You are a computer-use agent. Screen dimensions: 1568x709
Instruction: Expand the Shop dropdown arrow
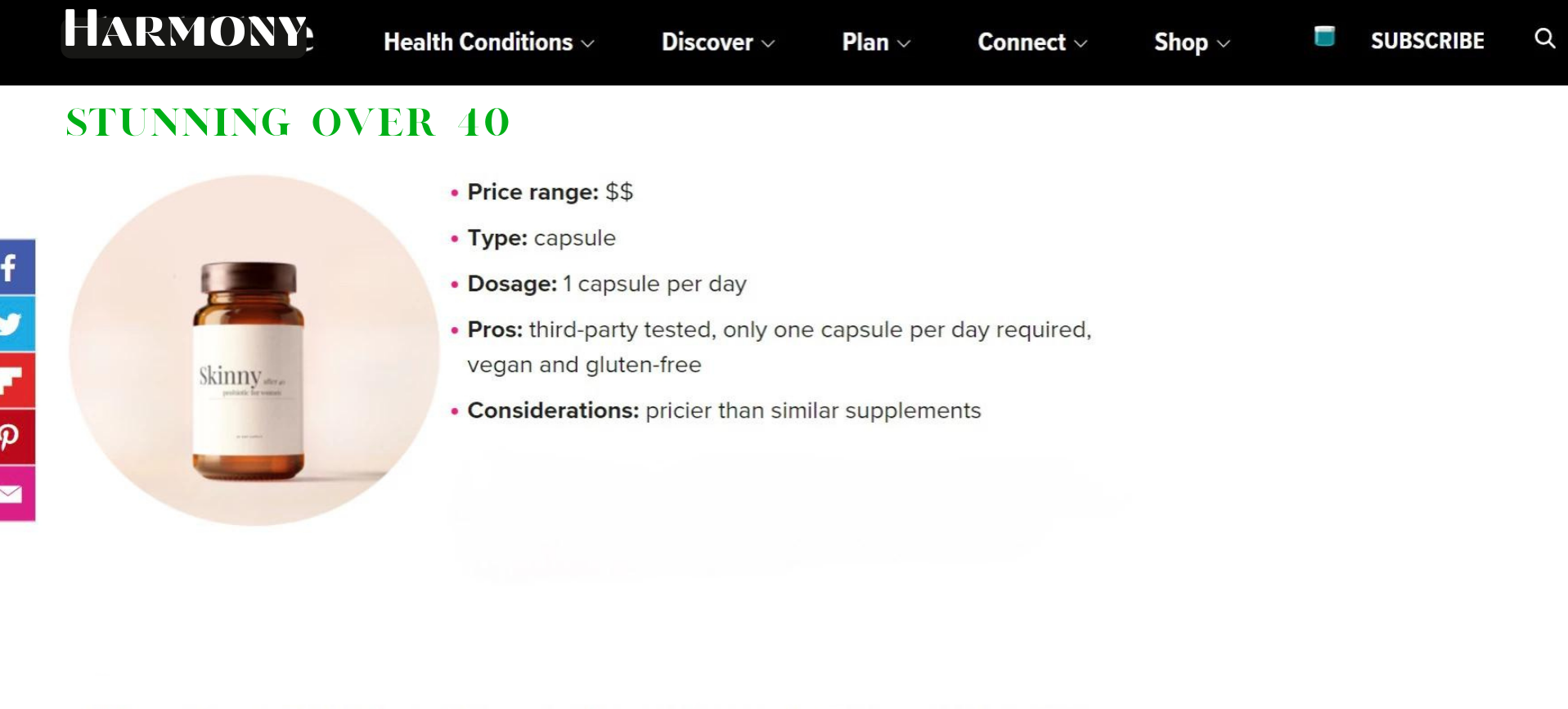1224,44
